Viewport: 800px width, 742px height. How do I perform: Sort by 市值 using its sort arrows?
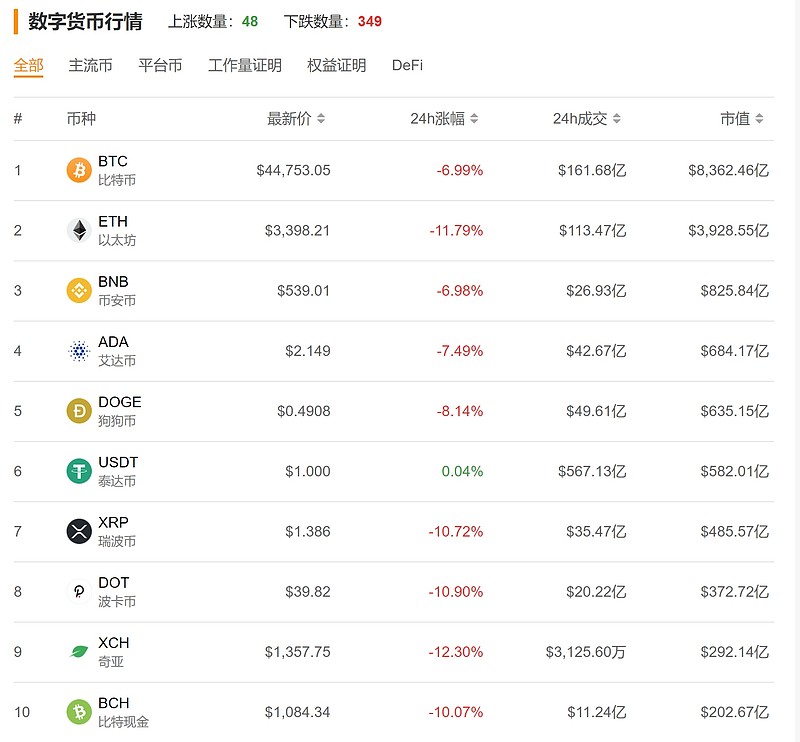tap(759, 119)
